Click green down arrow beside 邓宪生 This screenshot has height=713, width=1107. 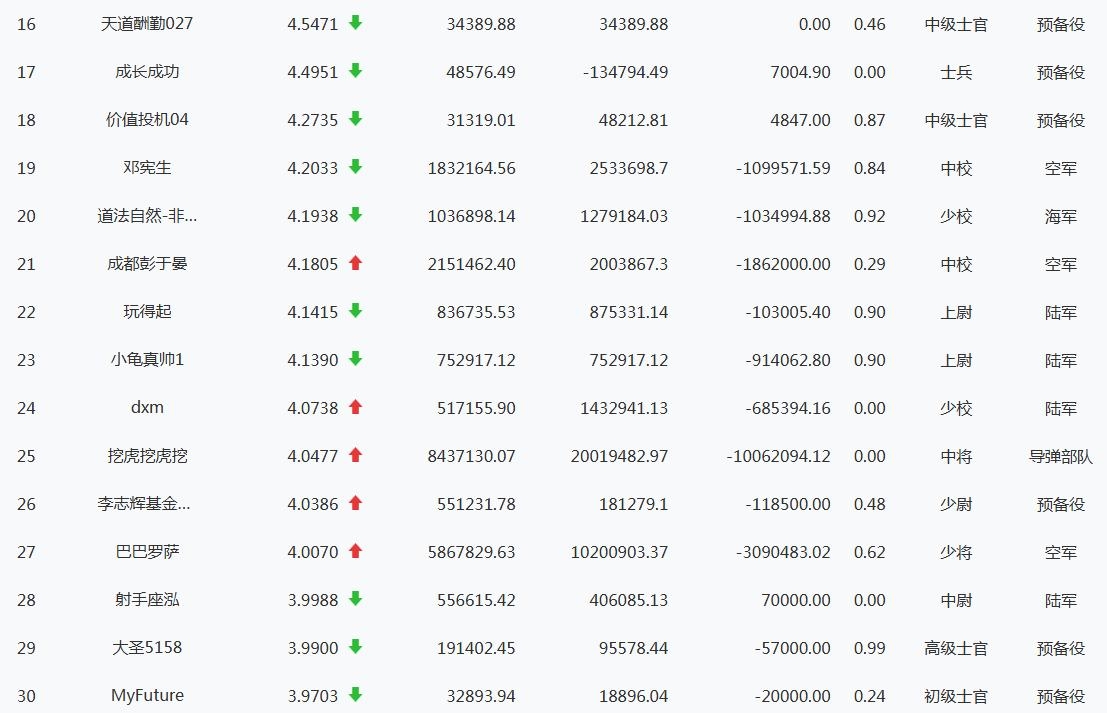click(x=355, y=167)
